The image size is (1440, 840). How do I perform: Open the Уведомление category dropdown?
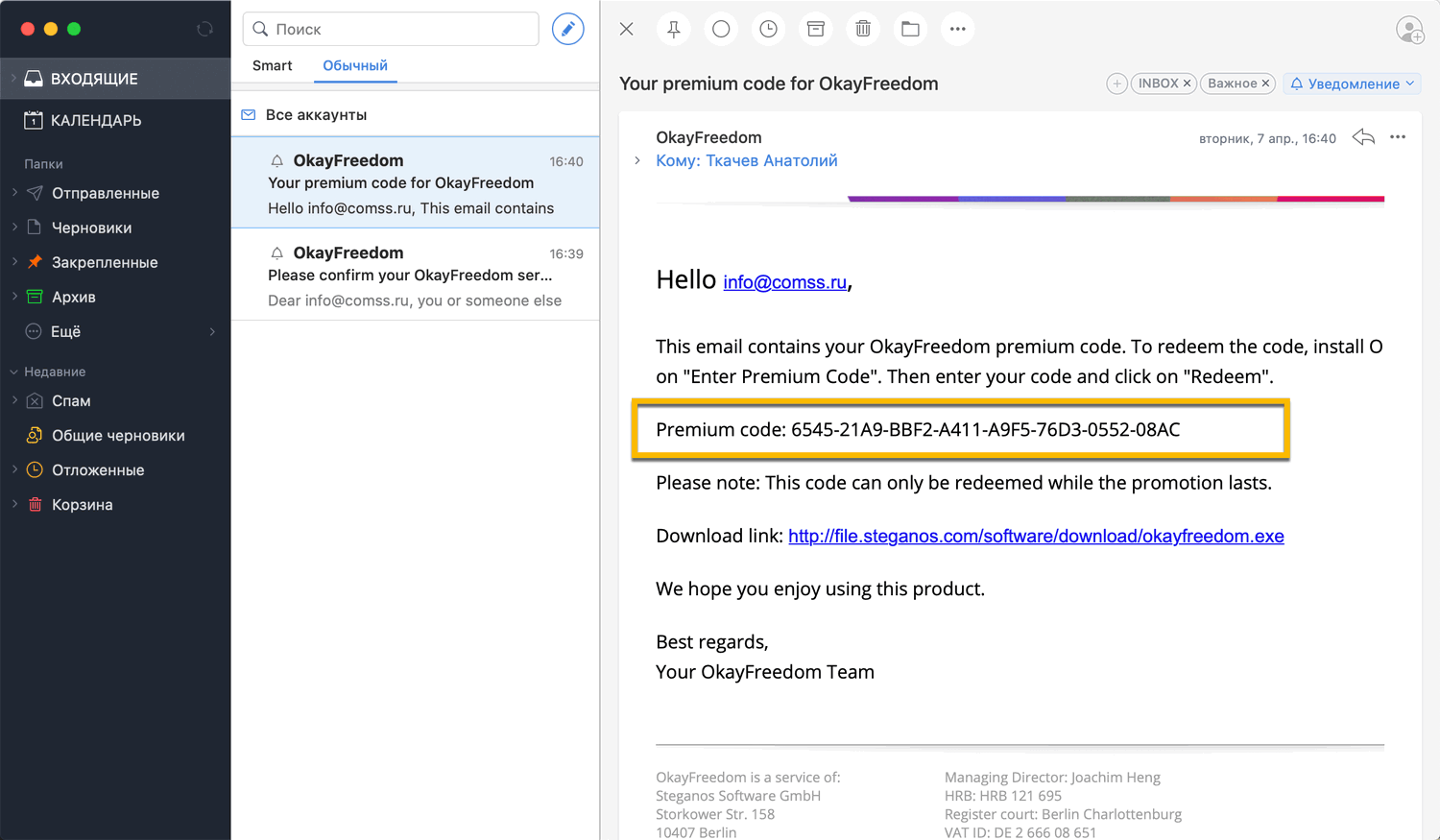(x=1352, y=84)
